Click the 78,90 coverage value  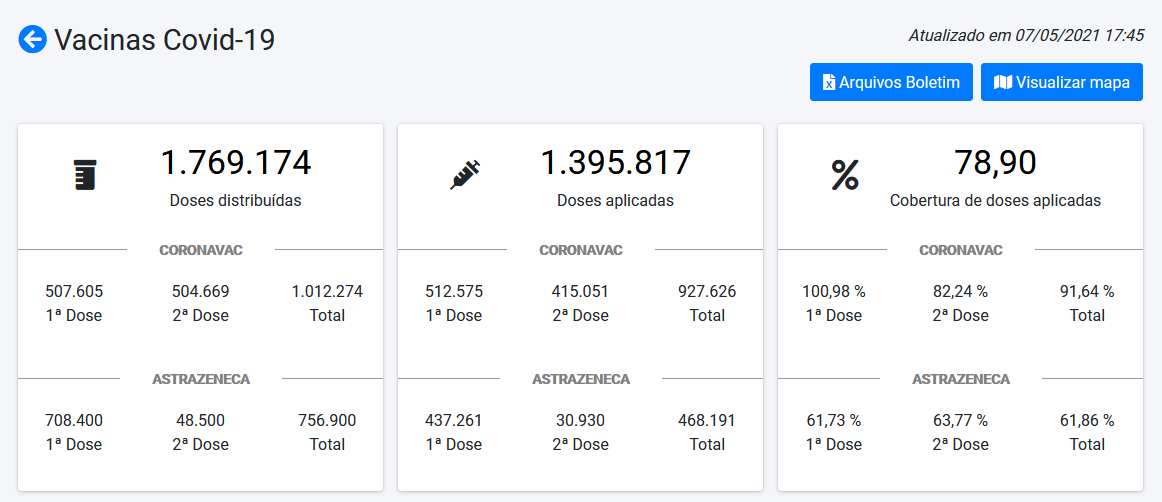pos(995,162)
